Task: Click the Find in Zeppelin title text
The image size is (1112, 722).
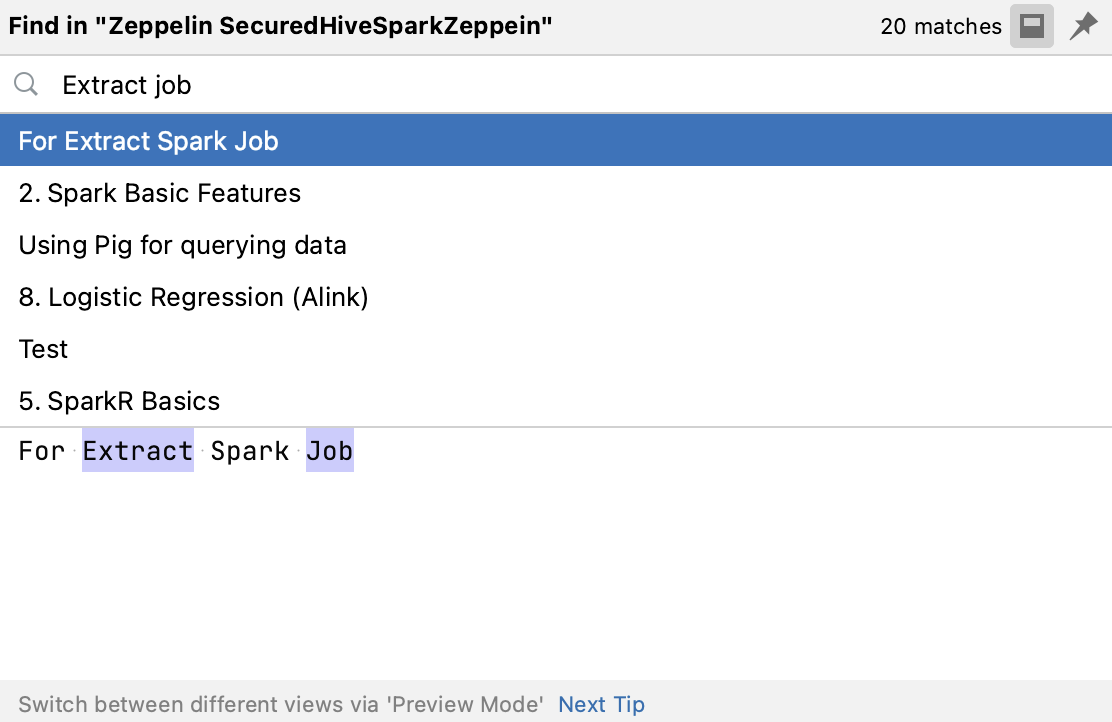Action: 280,26
